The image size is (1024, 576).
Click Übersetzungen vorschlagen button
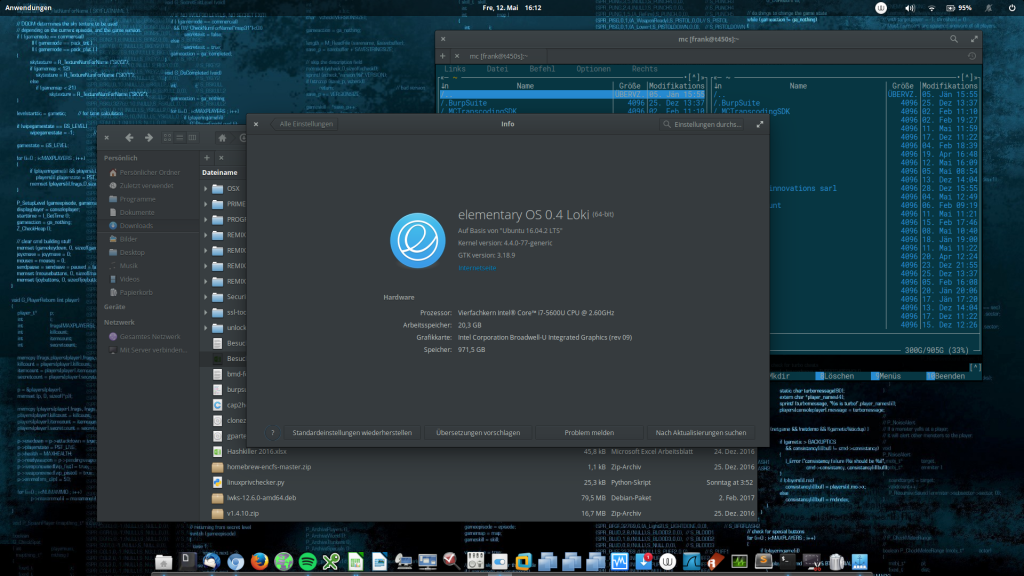478,432
